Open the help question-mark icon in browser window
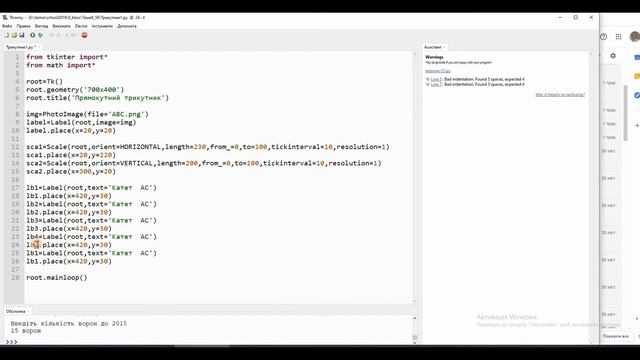Image resolution: width=640 pixels, height=360 pixels. [604, 36]
